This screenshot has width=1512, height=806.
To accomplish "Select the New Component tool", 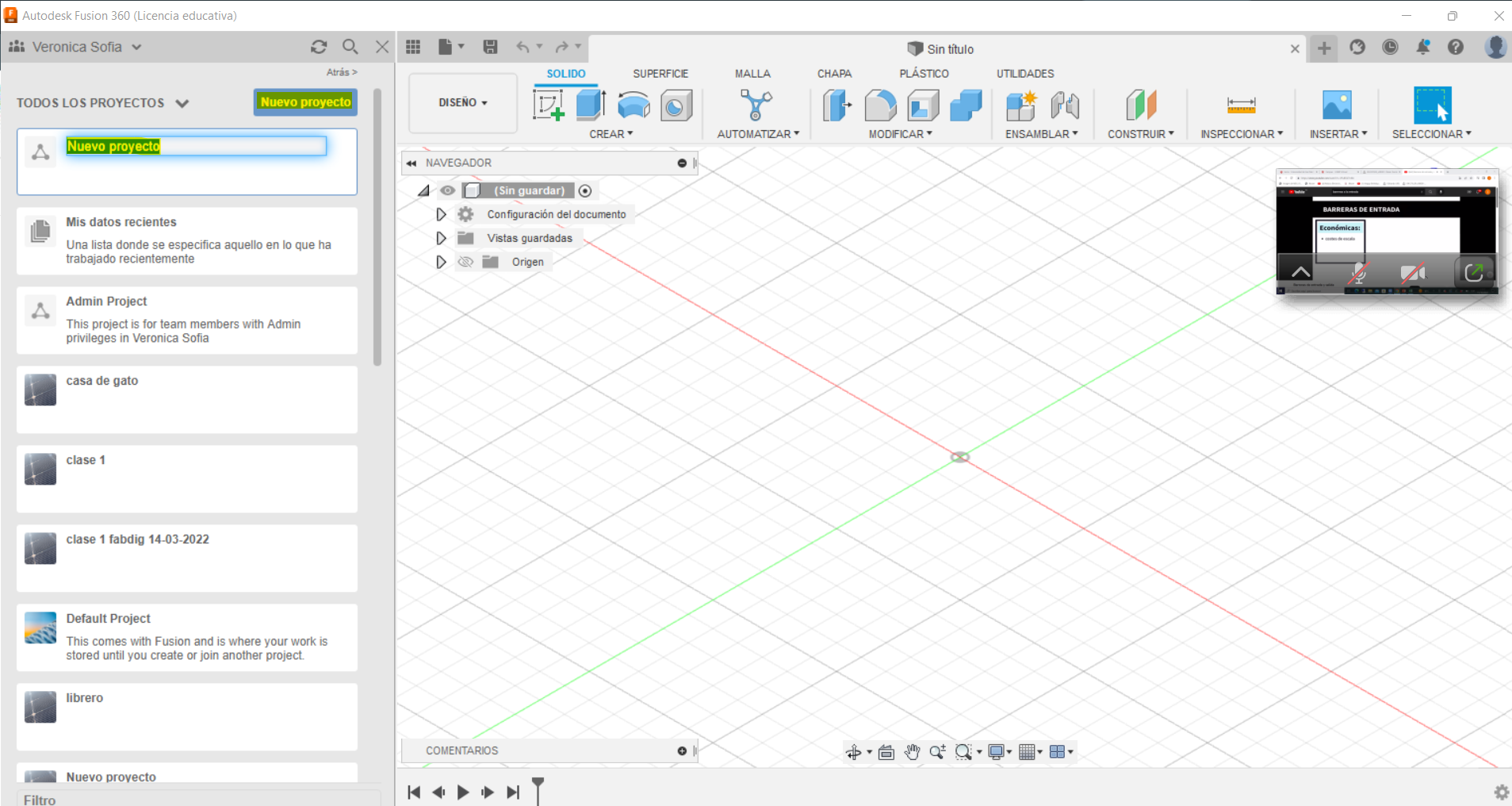I will (x=1021, y=105).
